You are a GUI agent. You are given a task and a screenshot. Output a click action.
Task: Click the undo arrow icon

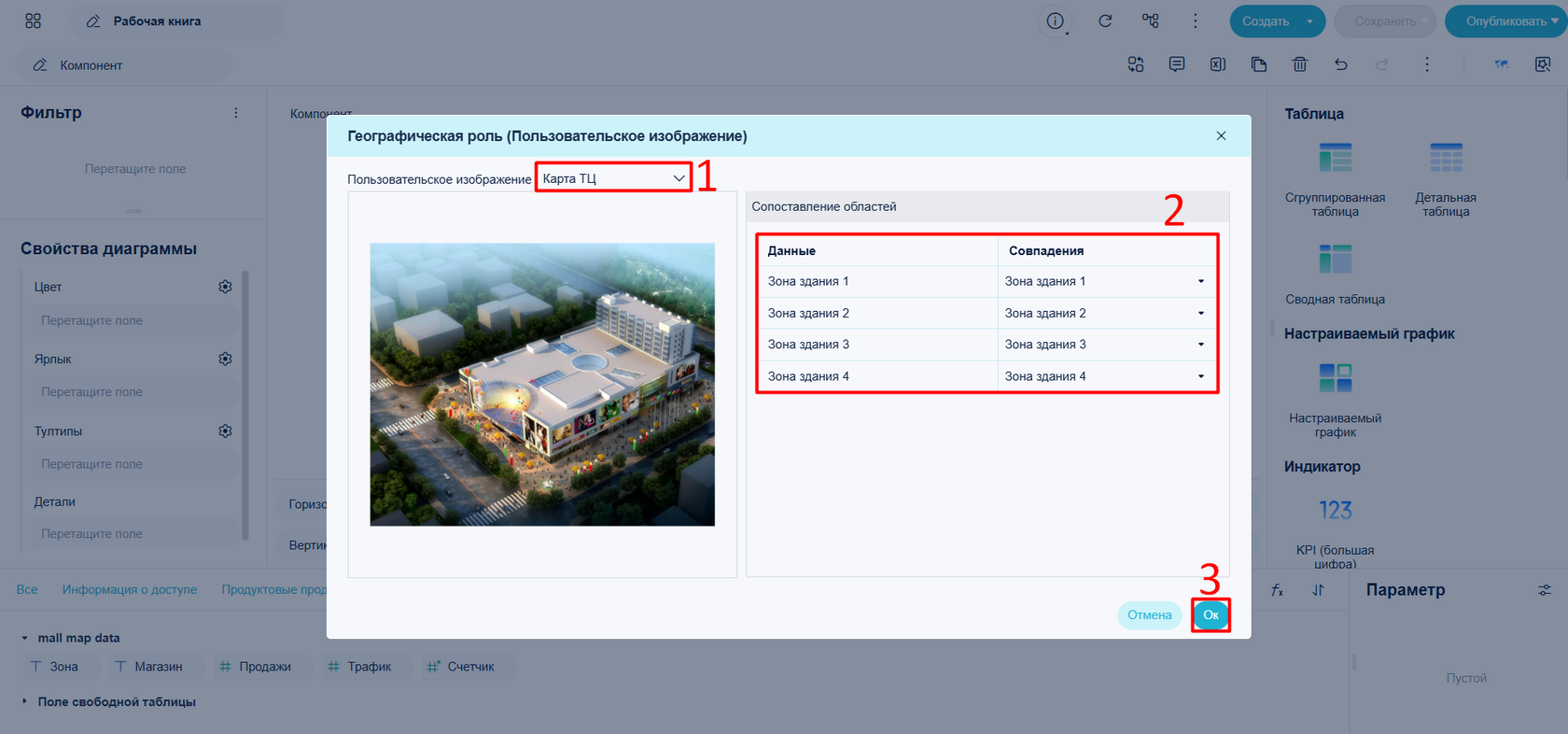[1340, 64]
